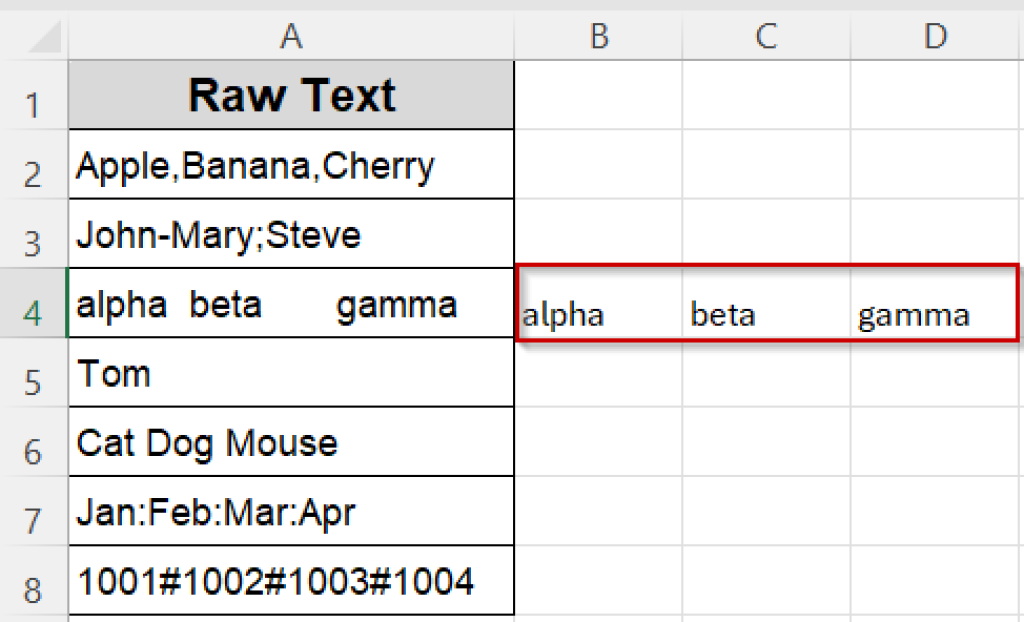Select the cell containing 'Tom'

pos(290,372)
